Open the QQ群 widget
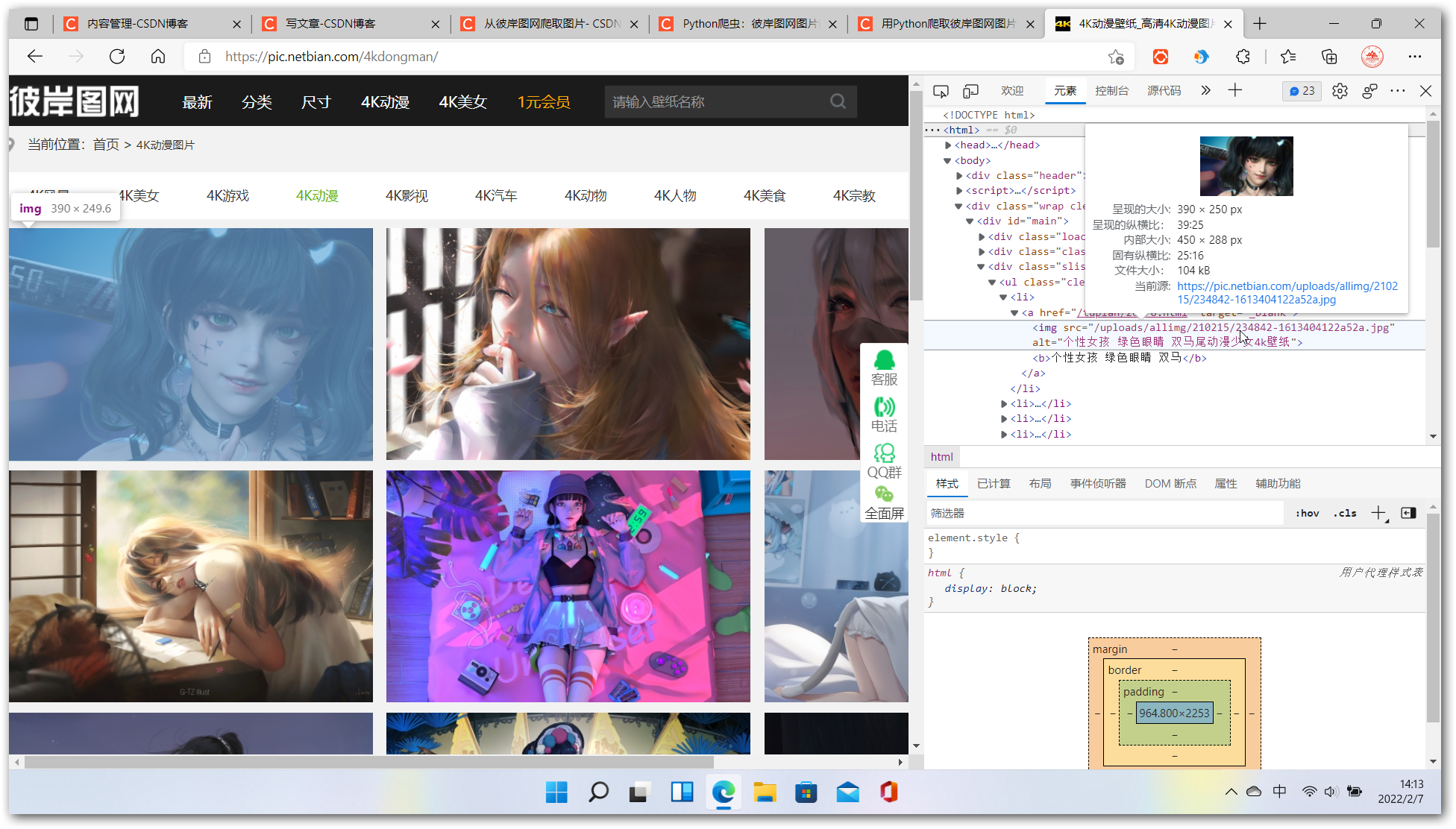This screenshot has height=829, width=1456. [885, 461]
